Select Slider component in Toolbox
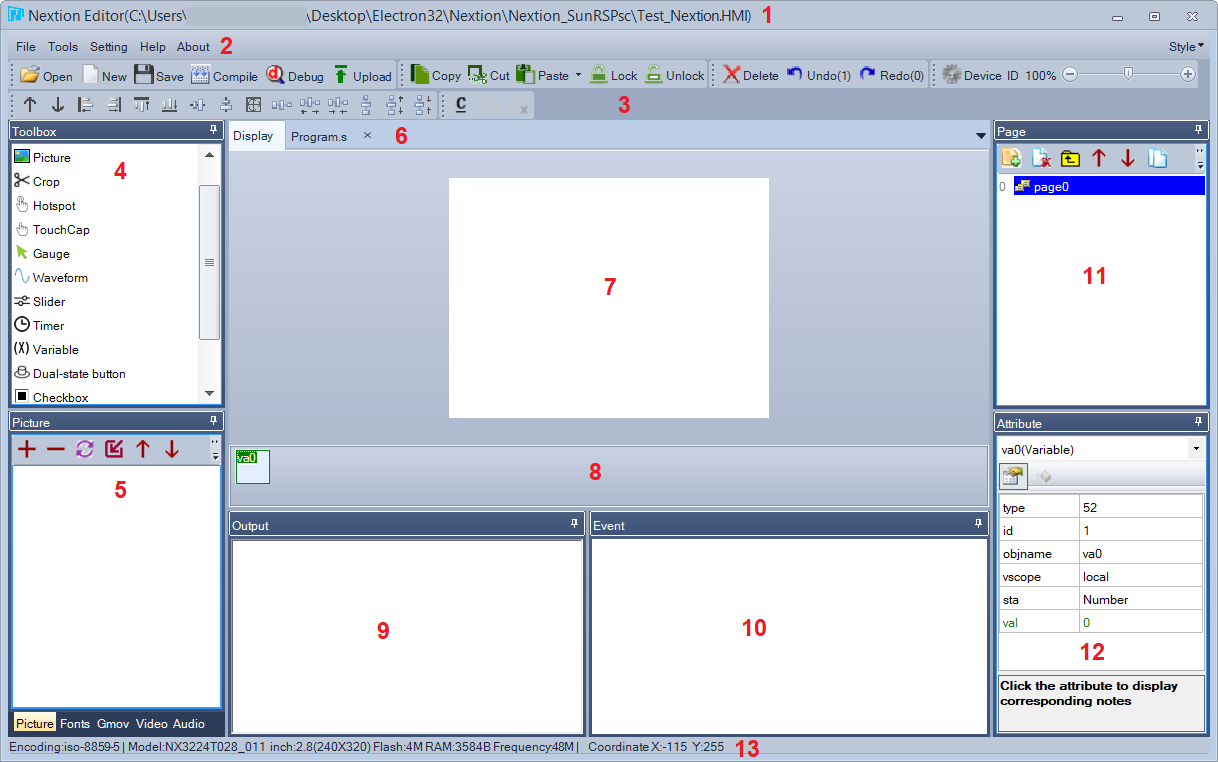This screenshot has width=1218, height=762. click(40, 301)
